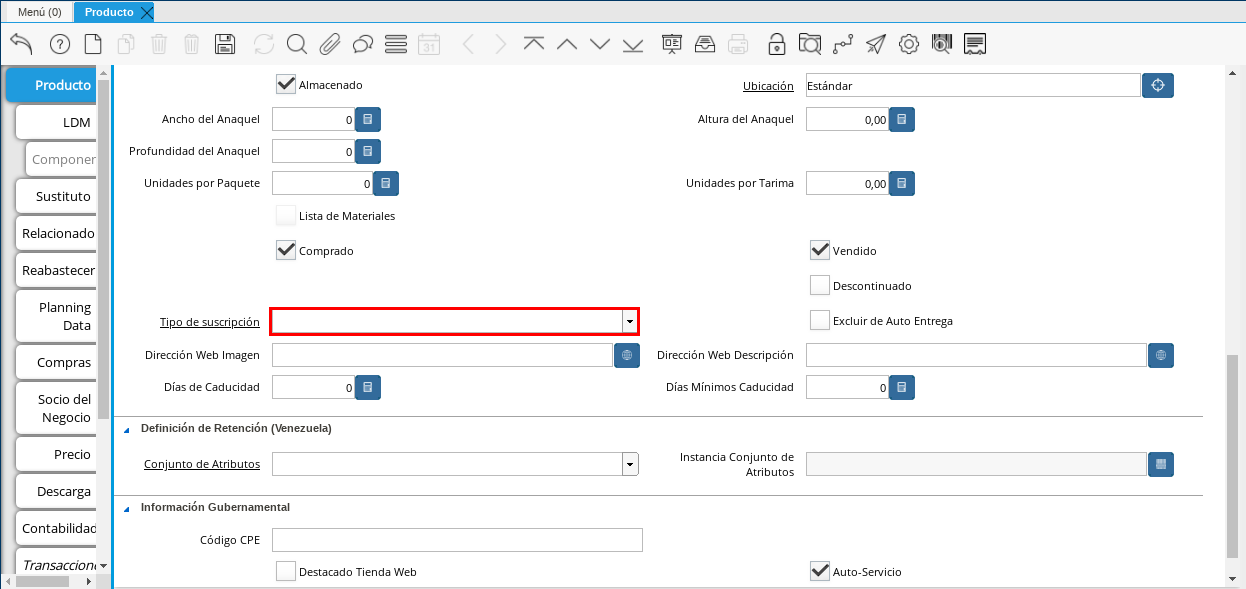Collapse Definición de Retención (Venezuela) section
This screenshot has height=589, width=1246.
[126, 430]
